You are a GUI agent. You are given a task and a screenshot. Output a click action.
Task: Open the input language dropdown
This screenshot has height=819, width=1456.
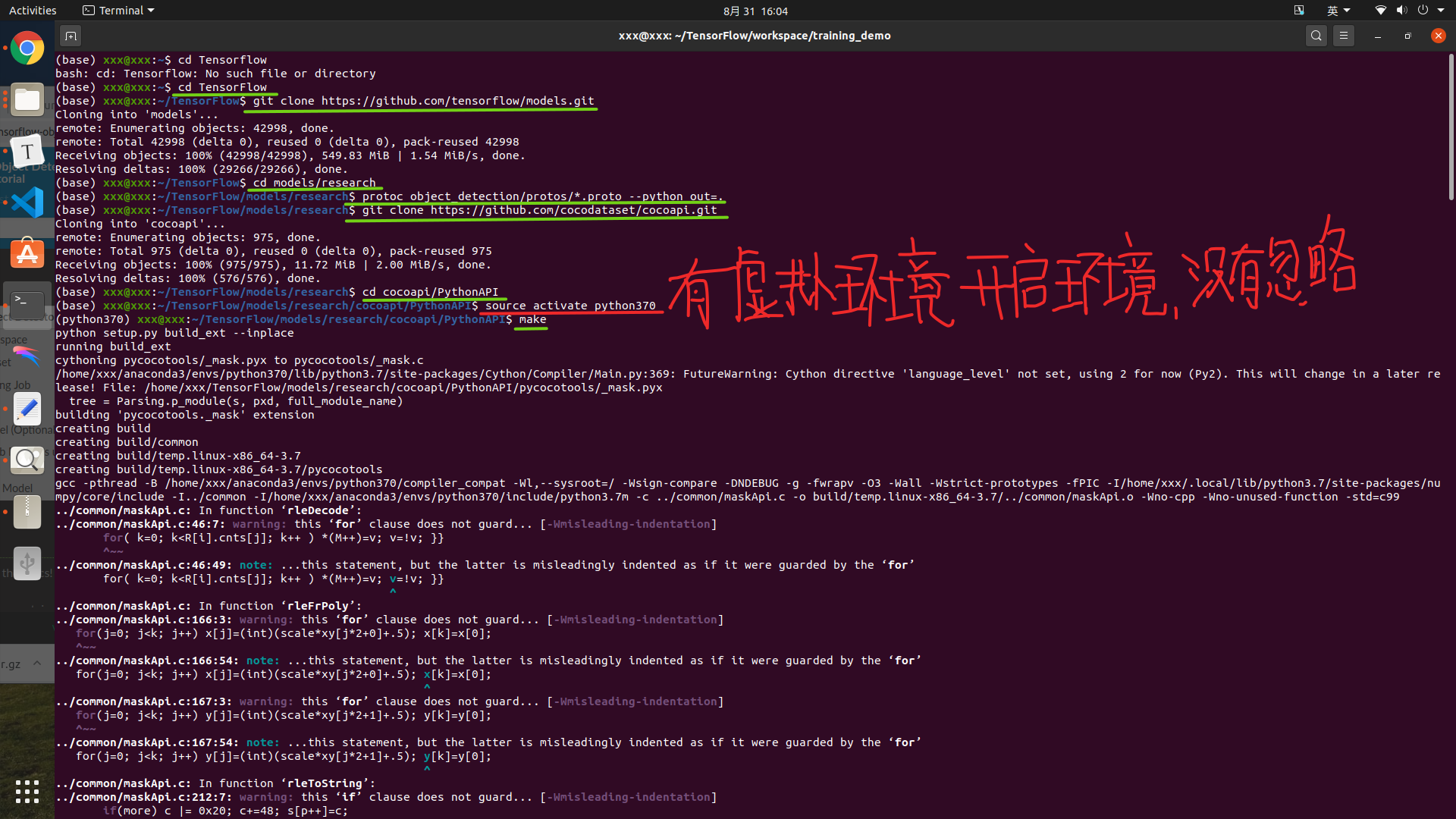coord(1338,11)
